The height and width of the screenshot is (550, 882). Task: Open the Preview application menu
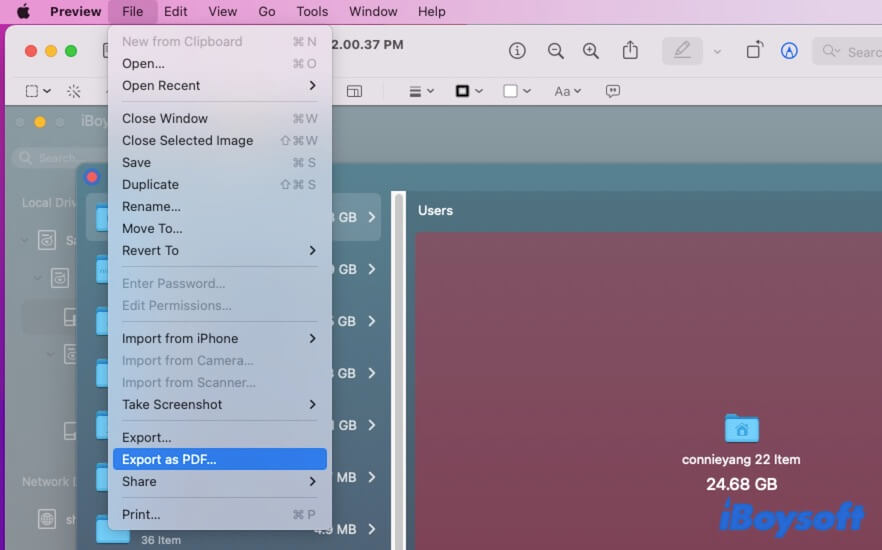(x=75, y=11)
